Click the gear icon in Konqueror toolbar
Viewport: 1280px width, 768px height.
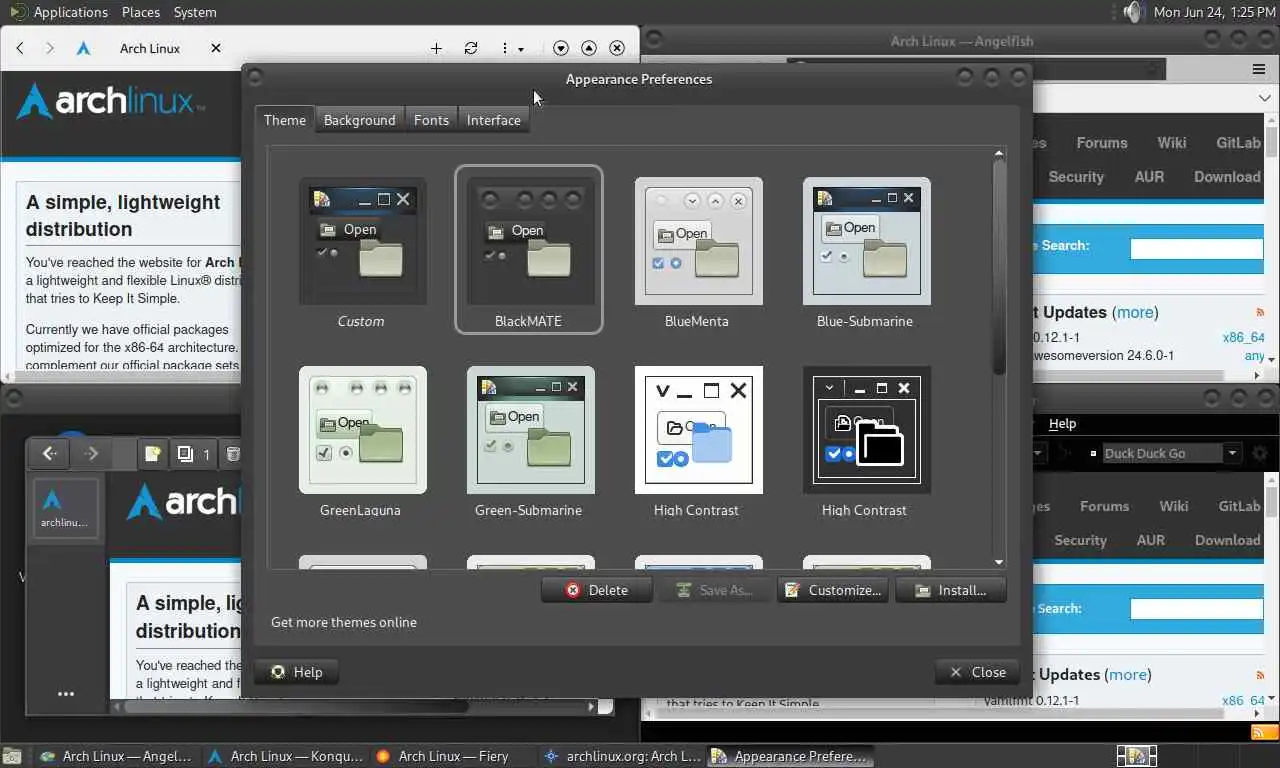[1260, 453]
